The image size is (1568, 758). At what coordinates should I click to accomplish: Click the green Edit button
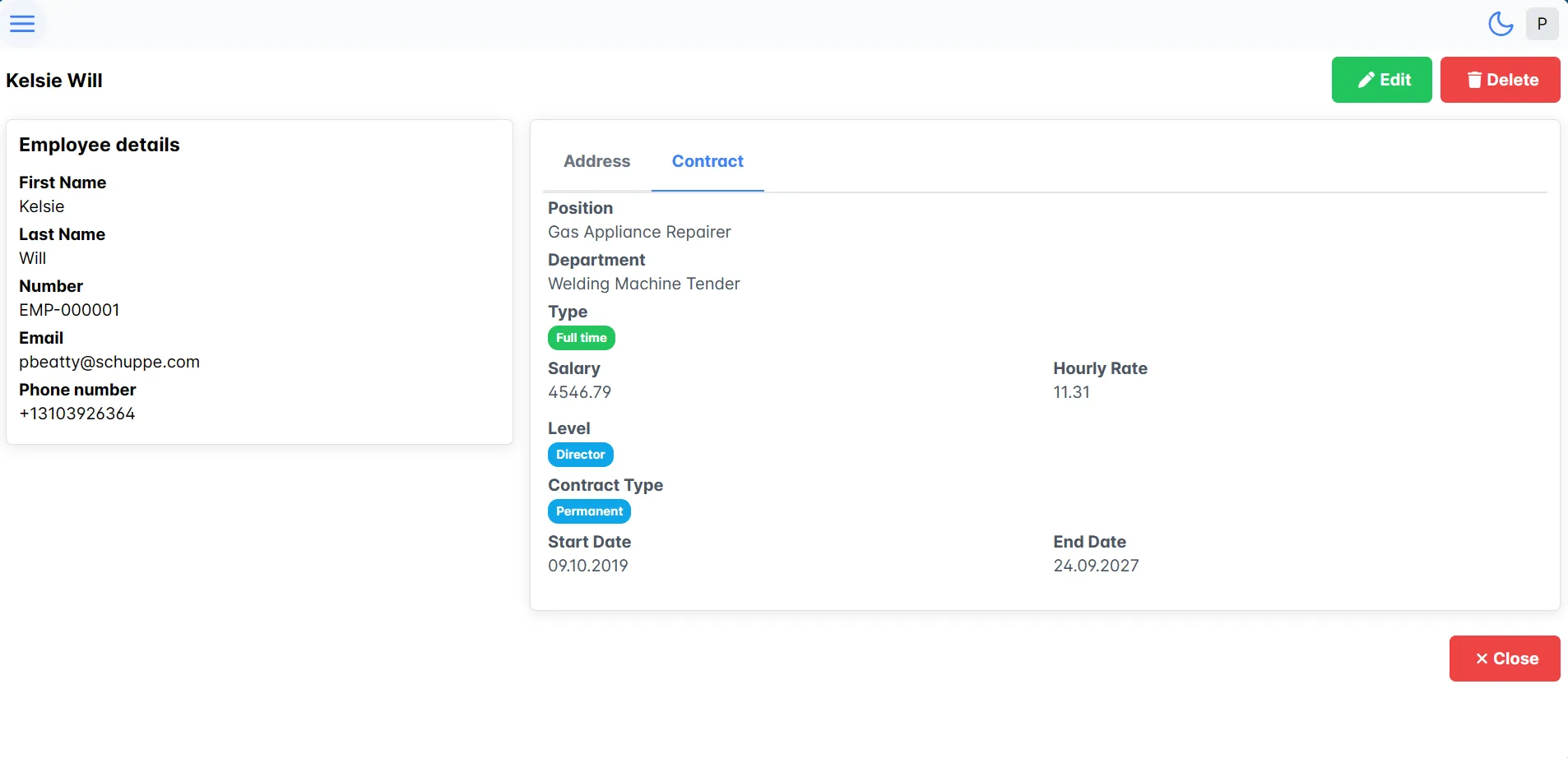point(1381,80)
